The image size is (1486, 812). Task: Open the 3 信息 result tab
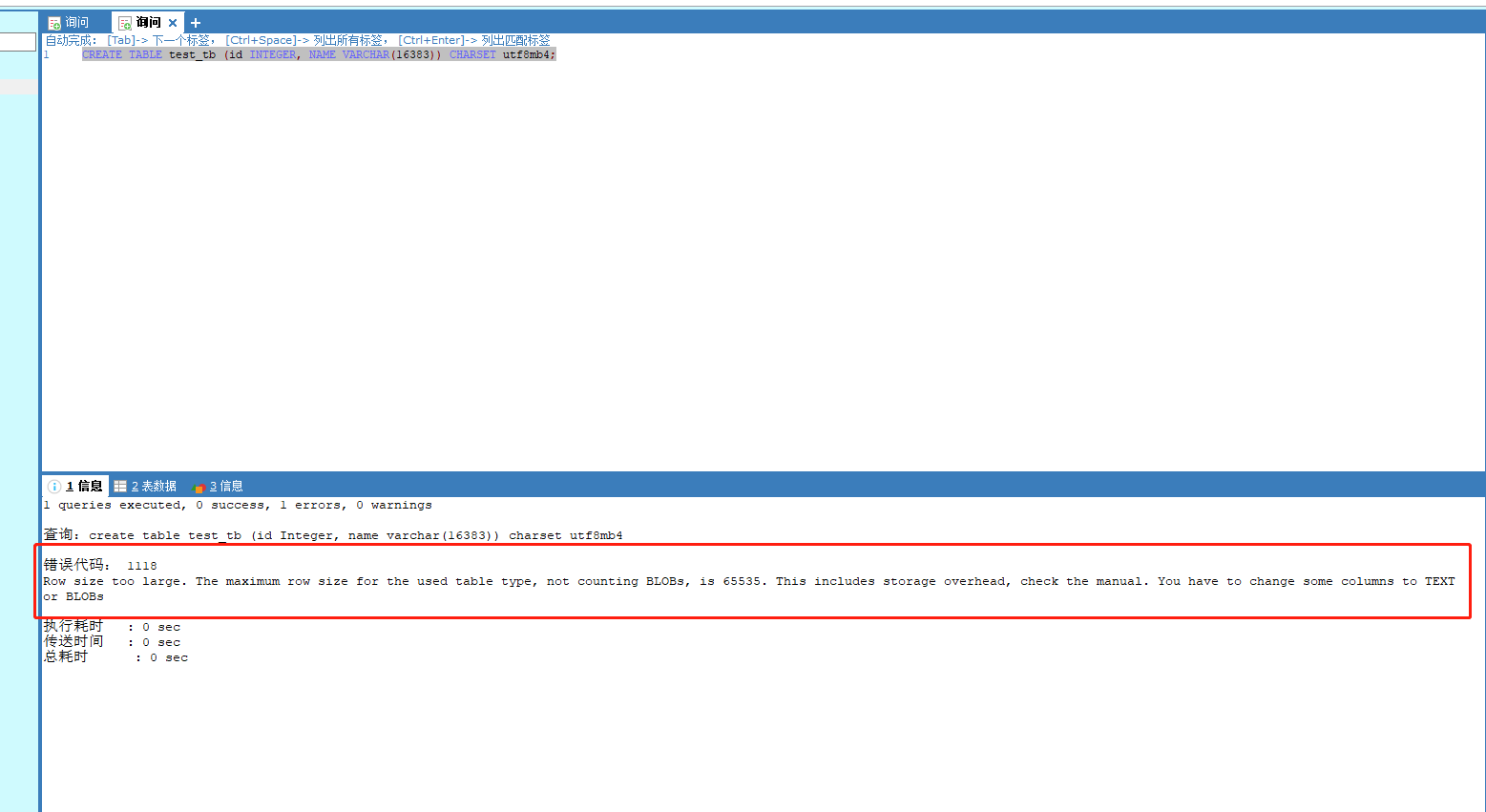point(218,486)
